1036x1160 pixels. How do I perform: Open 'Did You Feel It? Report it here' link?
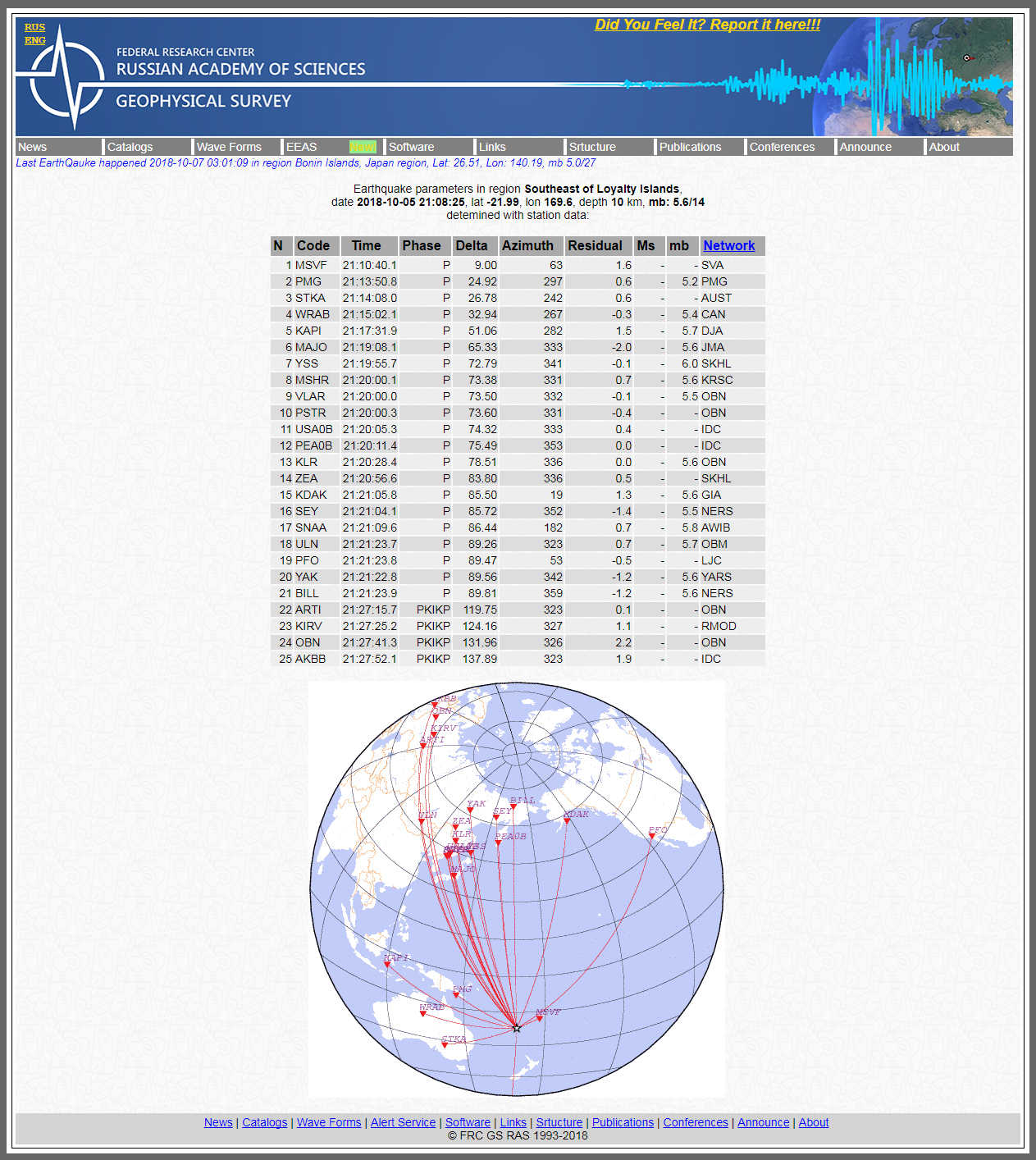pyautogui.click(x=708, y=25)
